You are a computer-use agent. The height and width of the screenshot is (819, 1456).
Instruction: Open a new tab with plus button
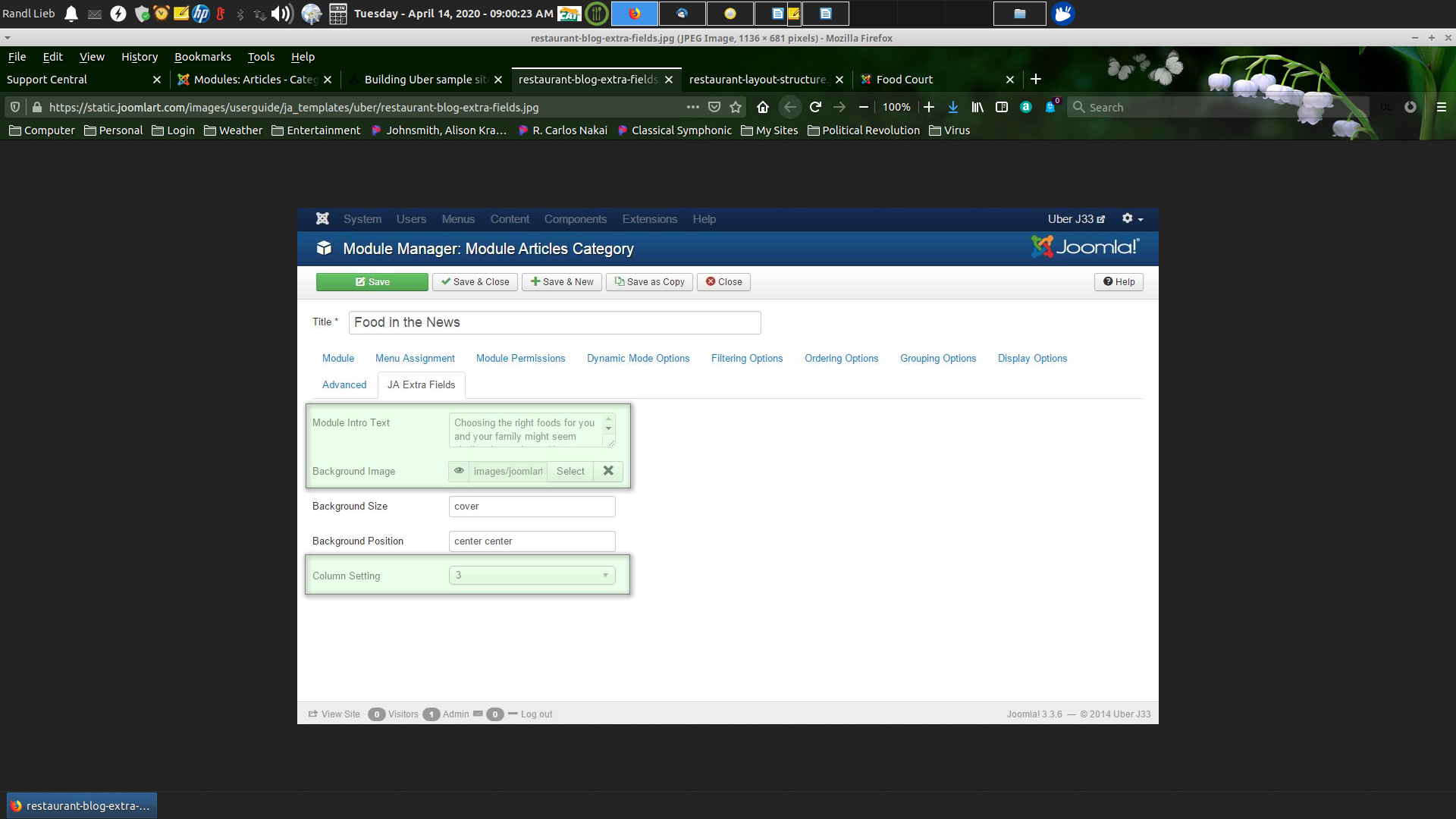pos(1036,80)
